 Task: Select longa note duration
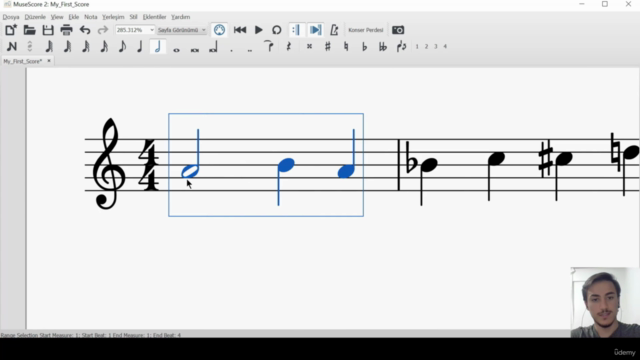tap(213, 47)
